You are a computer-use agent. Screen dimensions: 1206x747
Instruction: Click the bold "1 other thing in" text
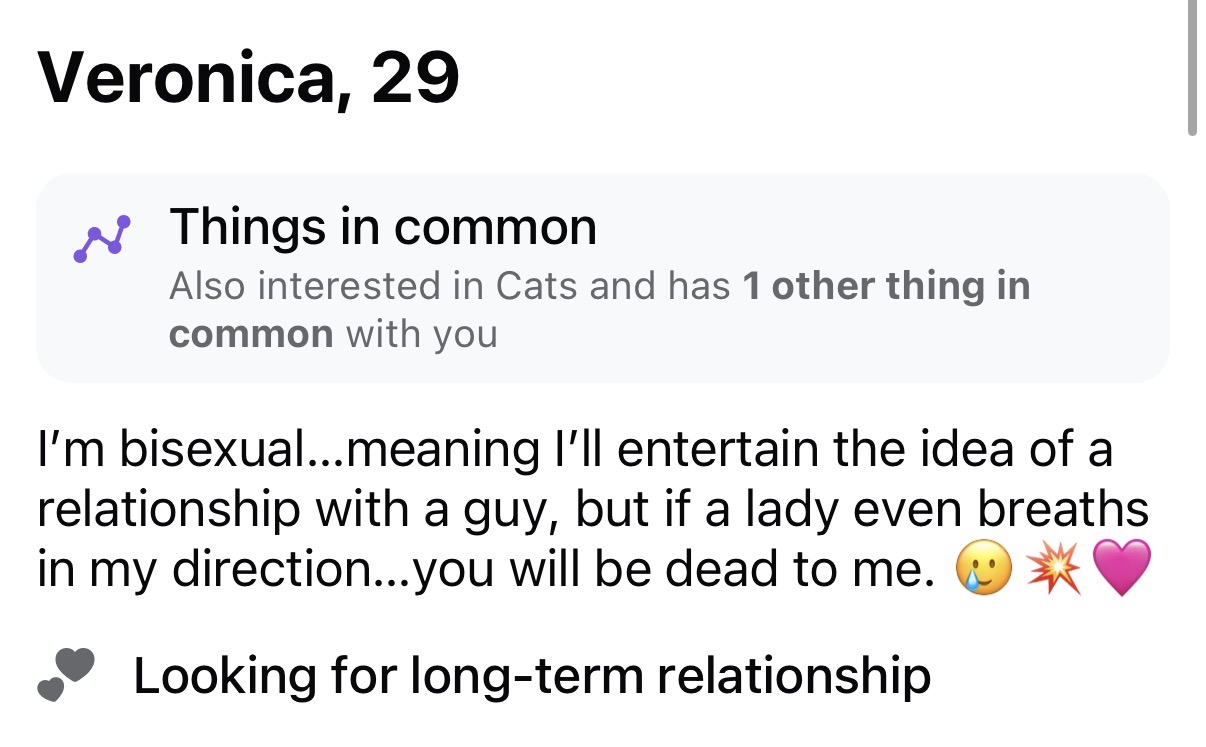point(886,286)
